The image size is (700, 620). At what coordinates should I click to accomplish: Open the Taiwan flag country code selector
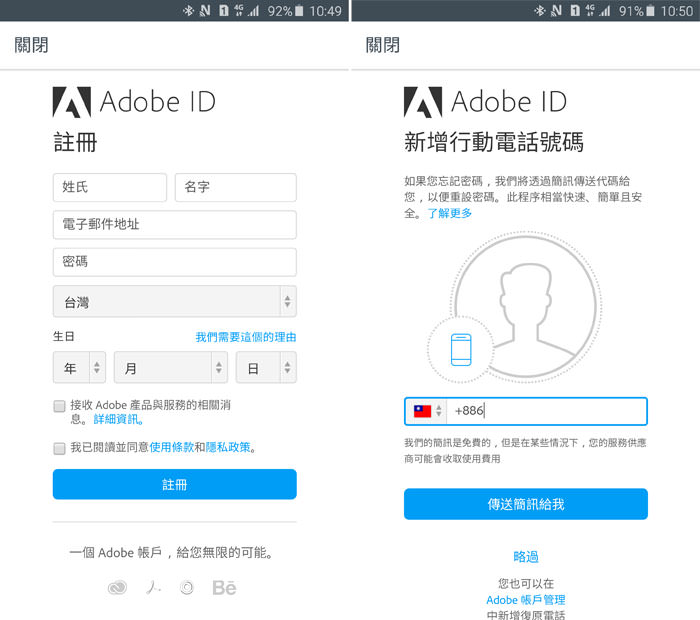tap(427, 411)
